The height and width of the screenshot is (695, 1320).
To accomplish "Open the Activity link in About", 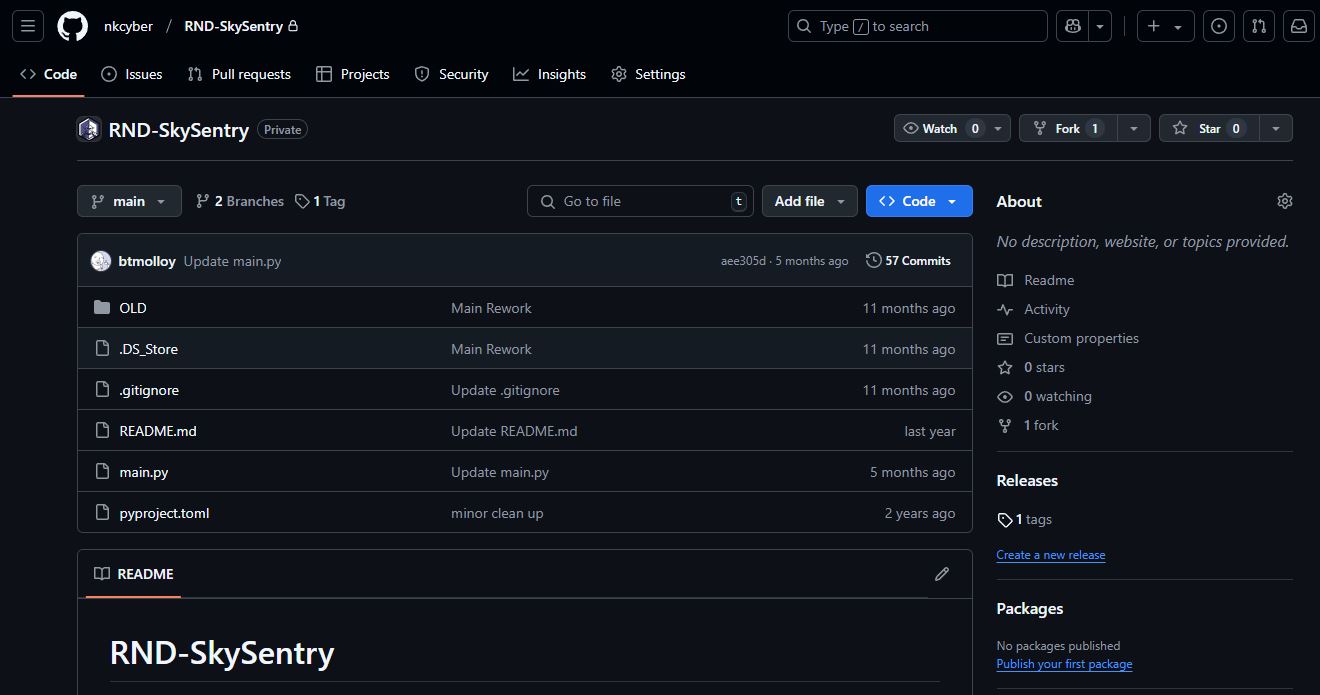I will 1034,309.
